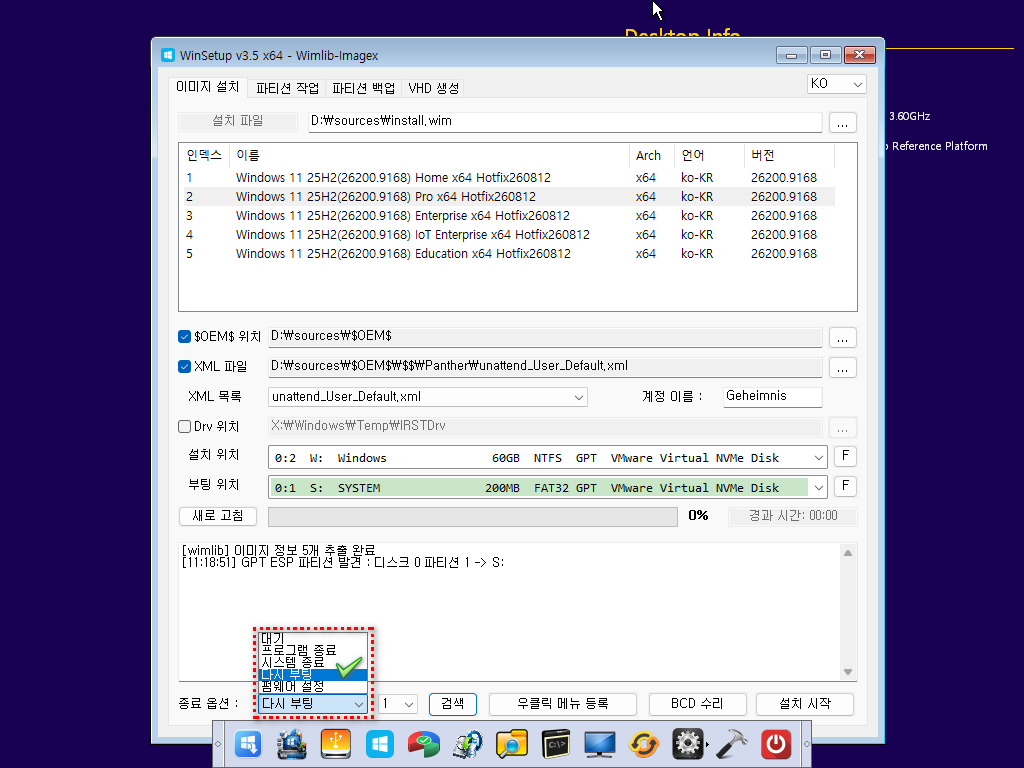The image size is (1024, 768).
Task: Click the GPT ESP 파티션 발견 log line
Action: [x=344, y=563]
